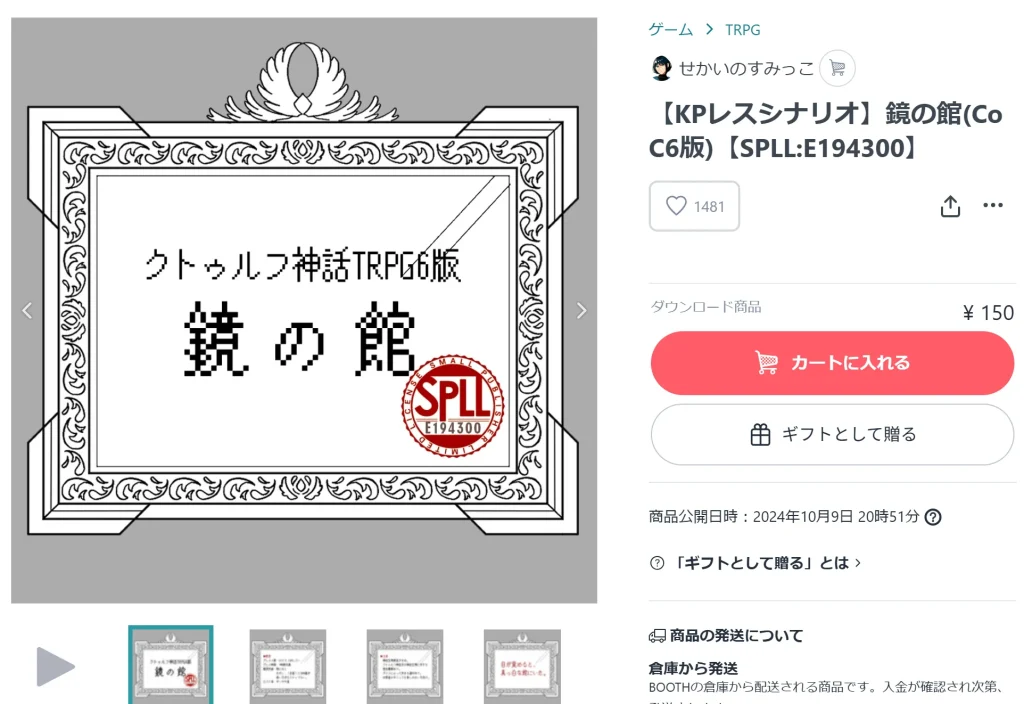The image size is (1024, 704).
Task: Click the share upload icon
Action: point(950,206)
